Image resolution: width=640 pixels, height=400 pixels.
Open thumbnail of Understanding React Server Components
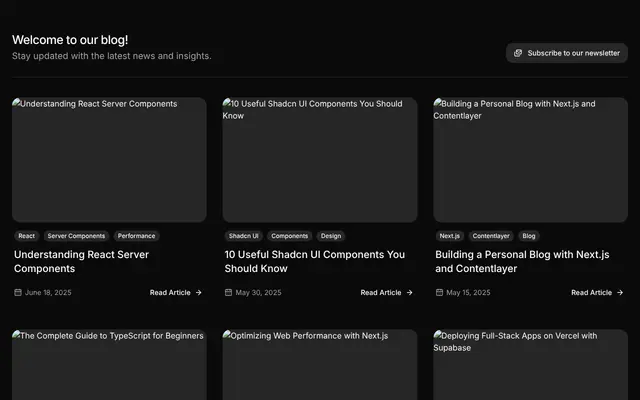(x=109, y=160)
